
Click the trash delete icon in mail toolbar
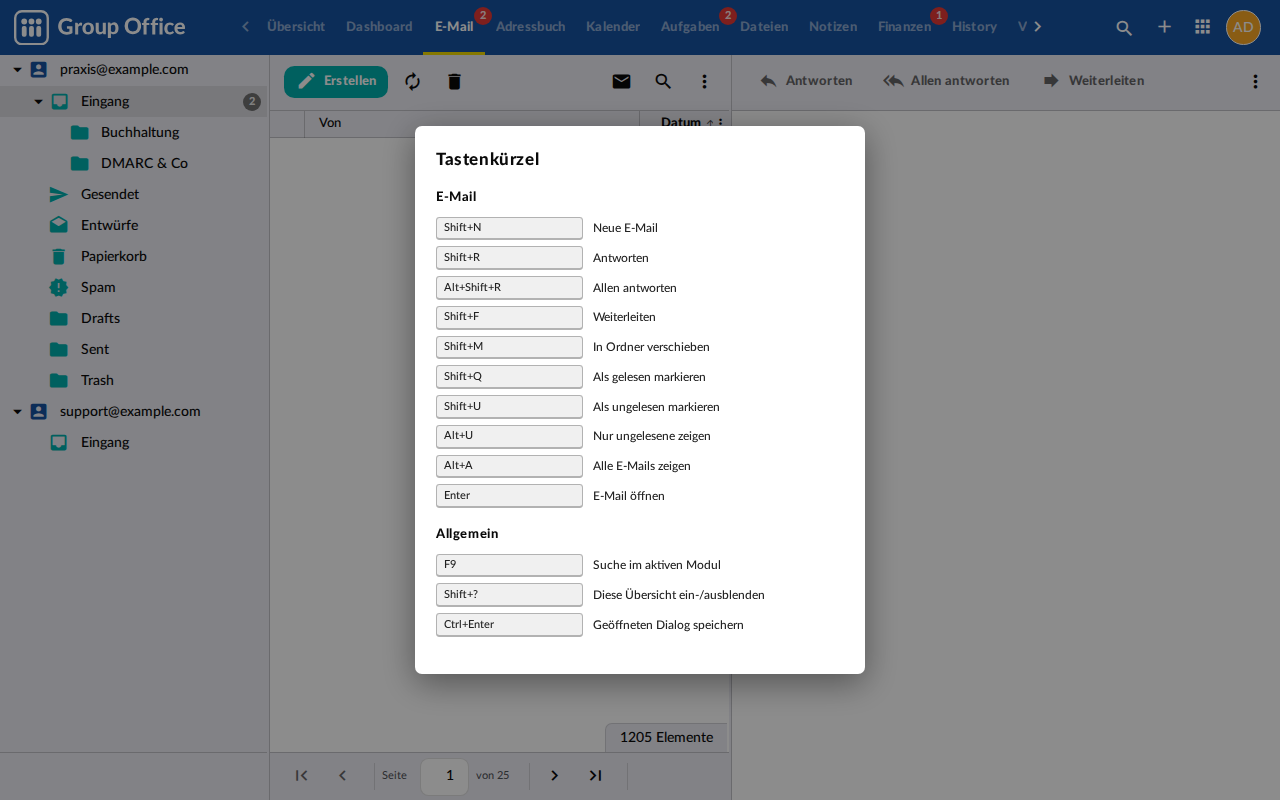pos(454,81)
